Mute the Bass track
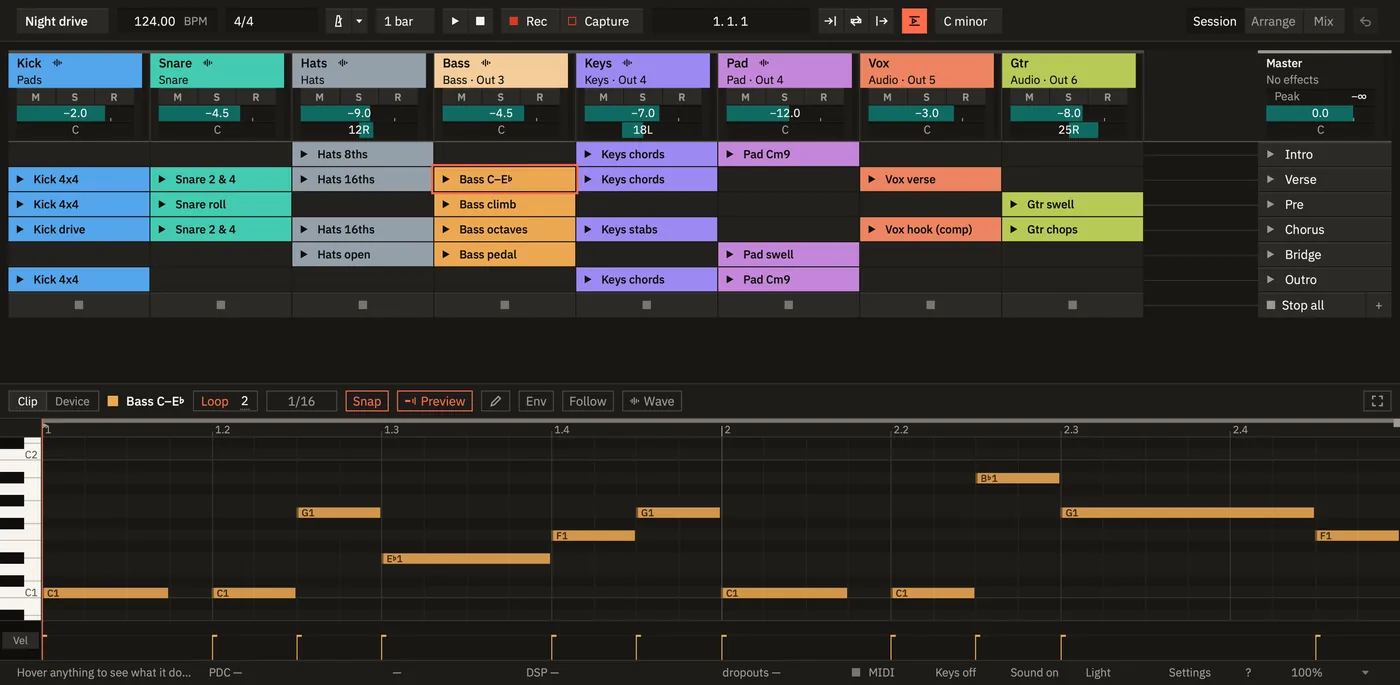The height and width of the screenshot is (685, 1400). (x=462, y=97)
